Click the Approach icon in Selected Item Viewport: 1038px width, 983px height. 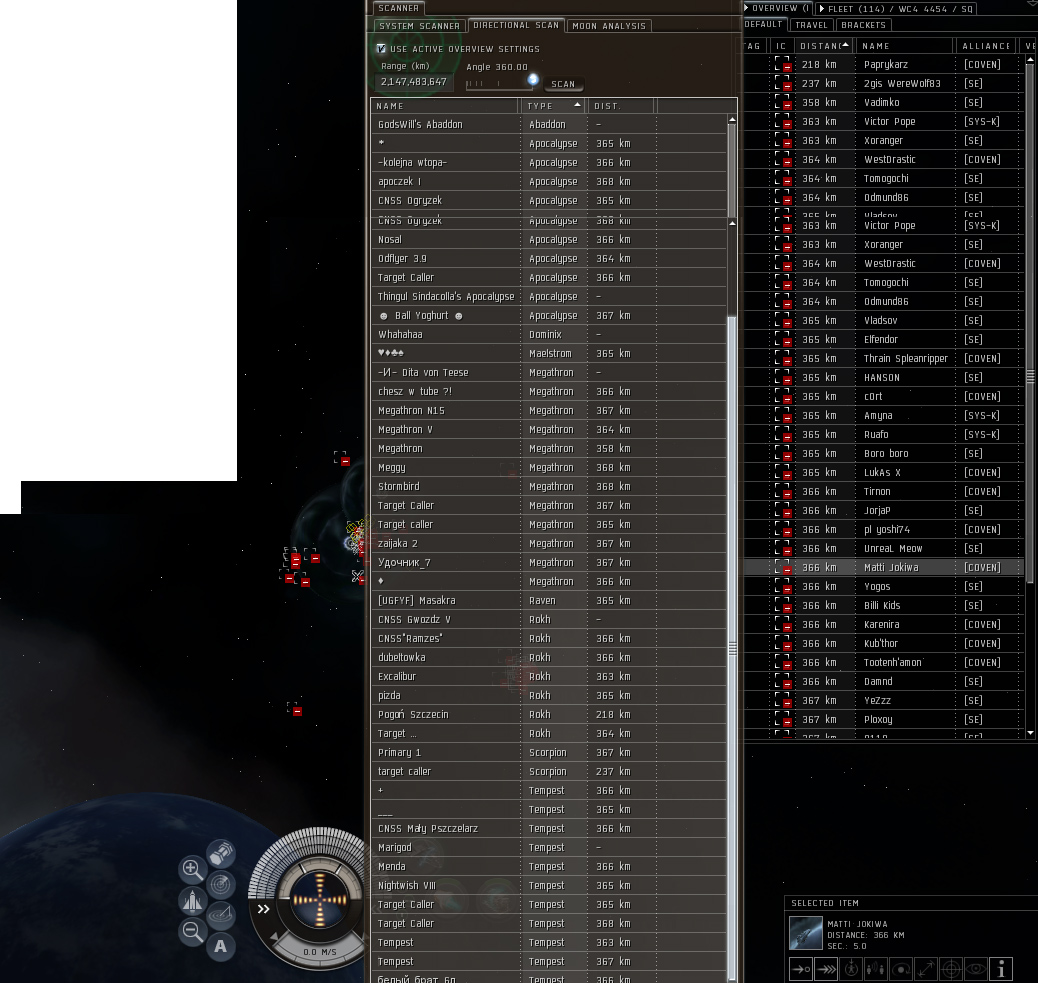[801, 969]
